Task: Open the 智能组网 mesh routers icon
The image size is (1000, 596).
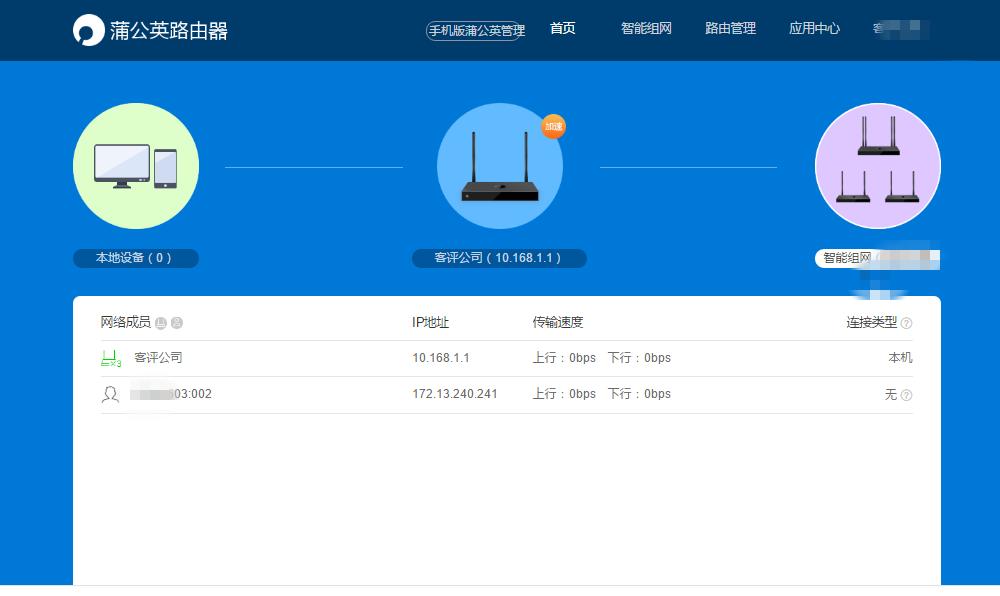Action: (877, 166)
